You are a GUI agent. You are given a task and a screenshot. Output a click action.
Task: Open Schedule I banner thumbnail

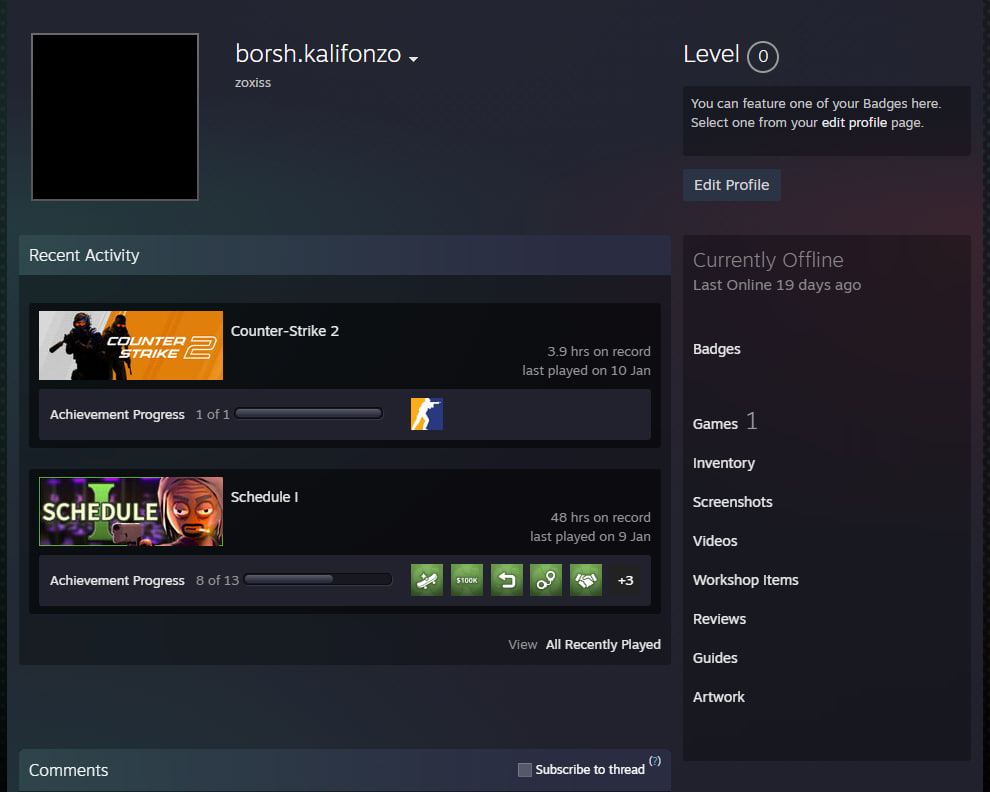[131, 512]
